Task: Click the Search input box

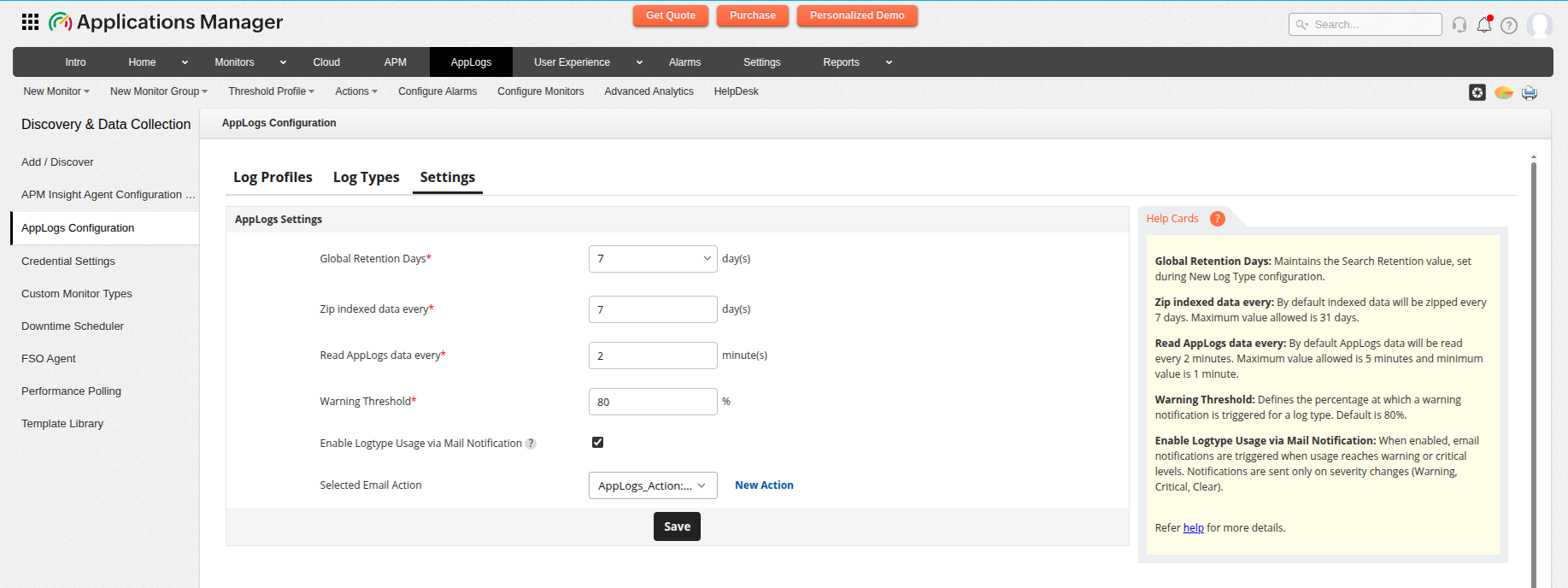Action: click(x=1365, y=25)
